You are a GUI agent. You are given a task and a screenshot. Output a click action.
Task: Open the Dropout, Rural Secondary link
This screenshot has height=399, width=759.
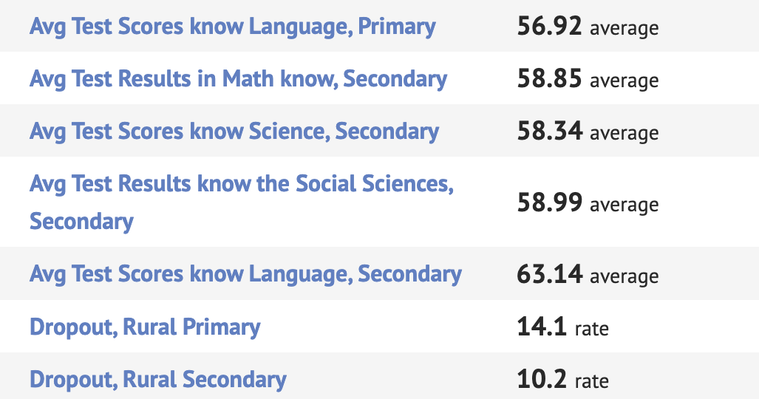pos(158,379)
